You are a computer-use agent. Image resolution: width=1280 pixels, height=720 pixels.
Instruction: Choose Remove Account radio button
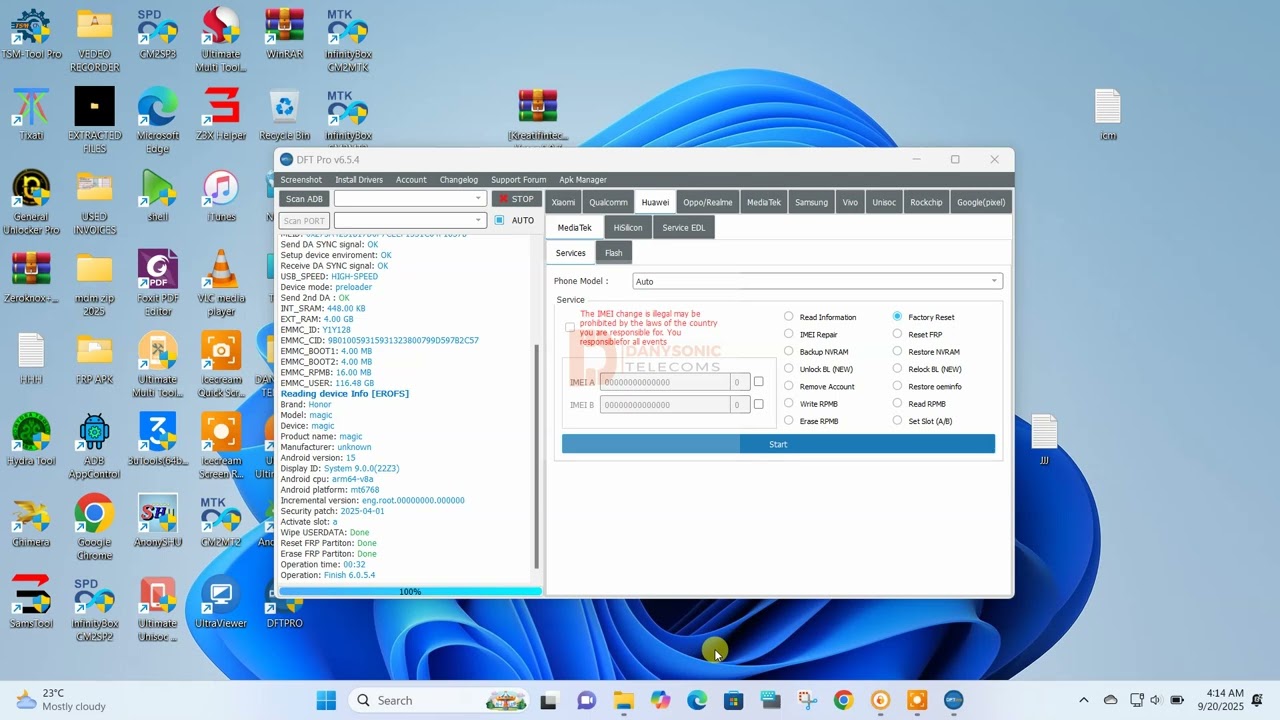point(789,386)
